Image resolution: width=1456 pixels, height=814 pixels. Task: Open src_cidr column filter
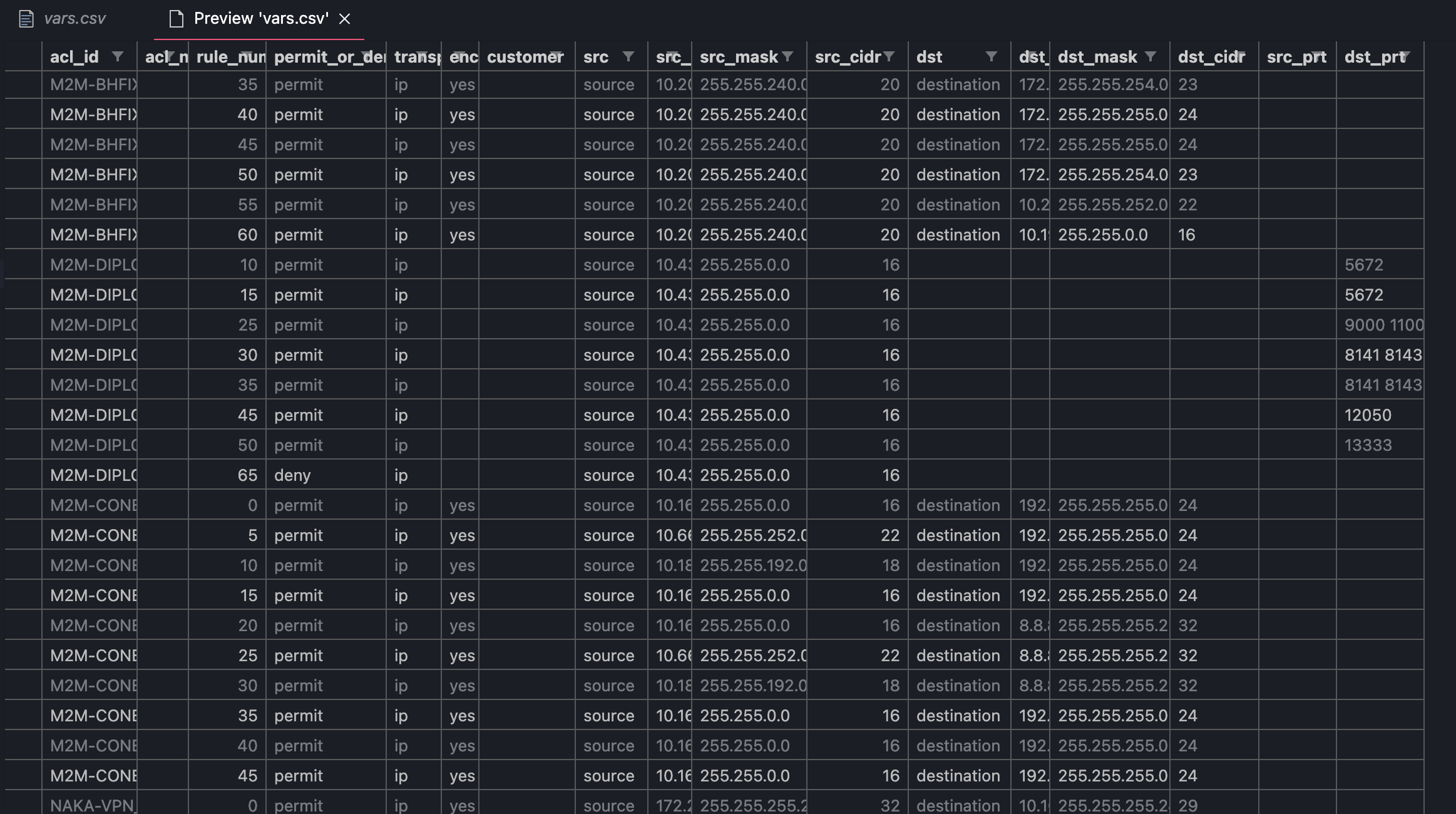[889, 57]
